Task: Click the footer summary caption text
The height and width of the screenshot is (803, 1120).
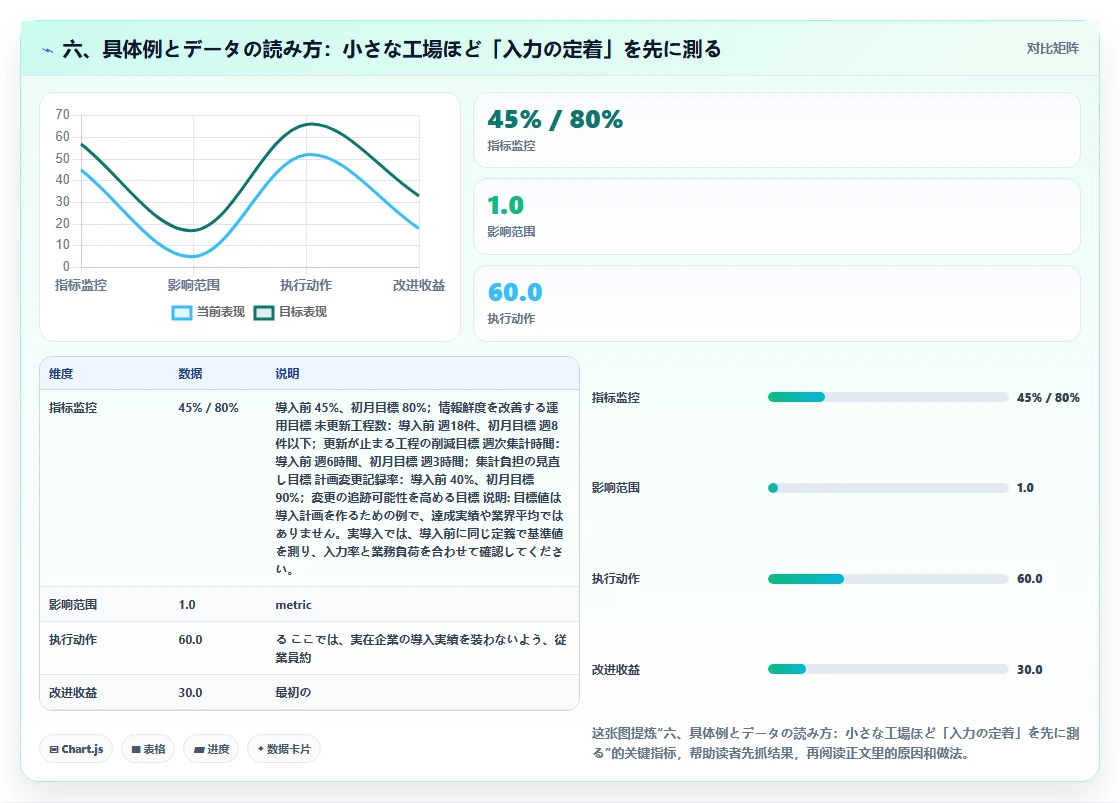Action: click(835, 743)
